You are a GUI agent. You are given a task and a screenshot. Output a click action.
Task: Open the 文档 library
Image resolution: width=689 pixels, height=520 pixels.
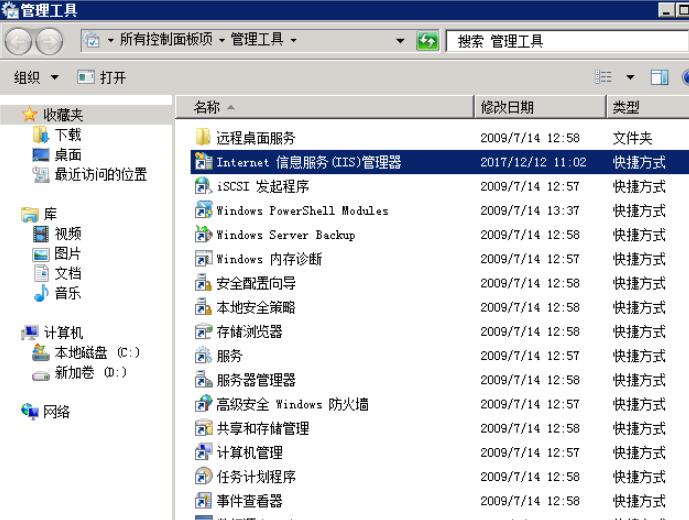(x=68, y=273)
